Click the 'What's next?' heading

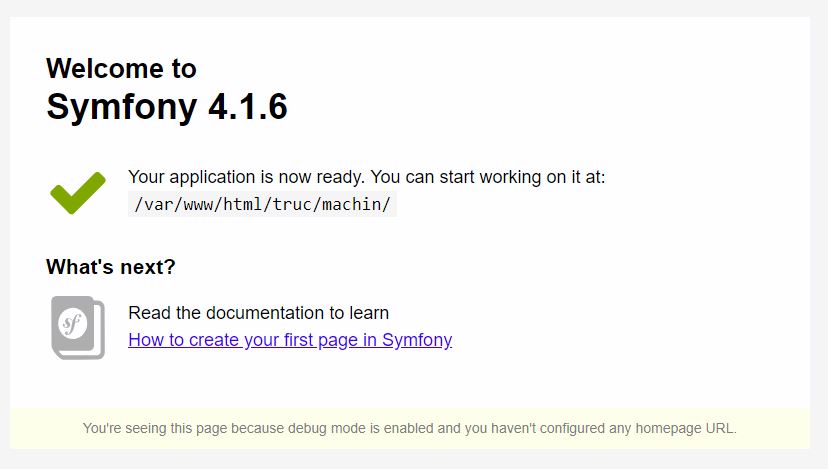111,267
